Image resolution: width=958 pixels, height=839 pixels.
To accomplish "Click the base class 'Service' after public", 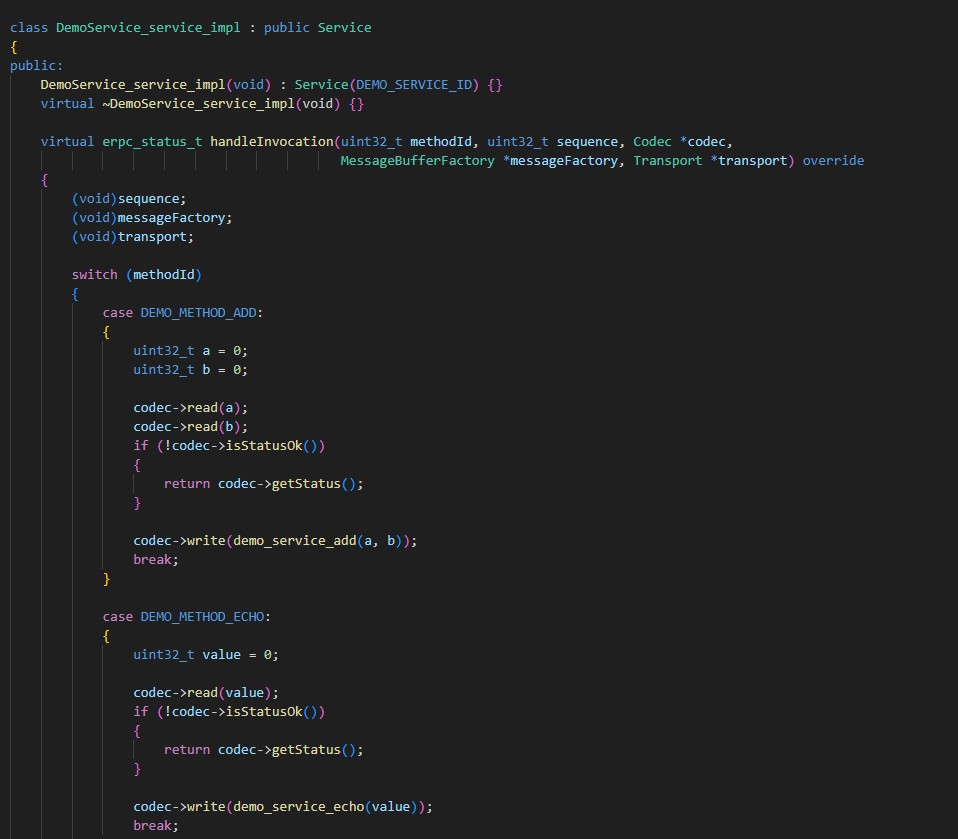I will coord(345,28).
